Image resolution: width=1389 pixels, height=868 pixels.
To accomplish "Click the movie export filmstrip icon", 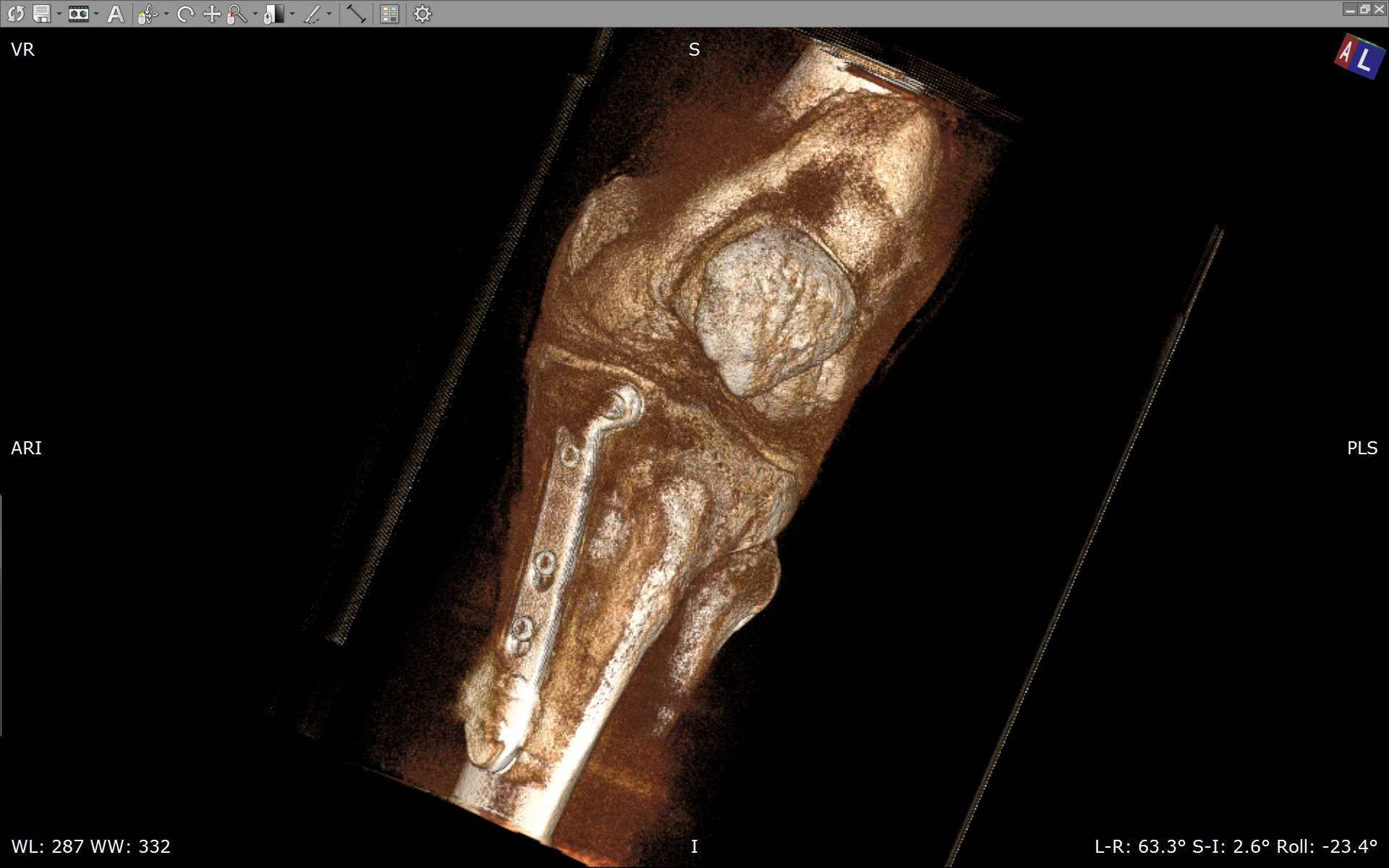I will [78, 14].
